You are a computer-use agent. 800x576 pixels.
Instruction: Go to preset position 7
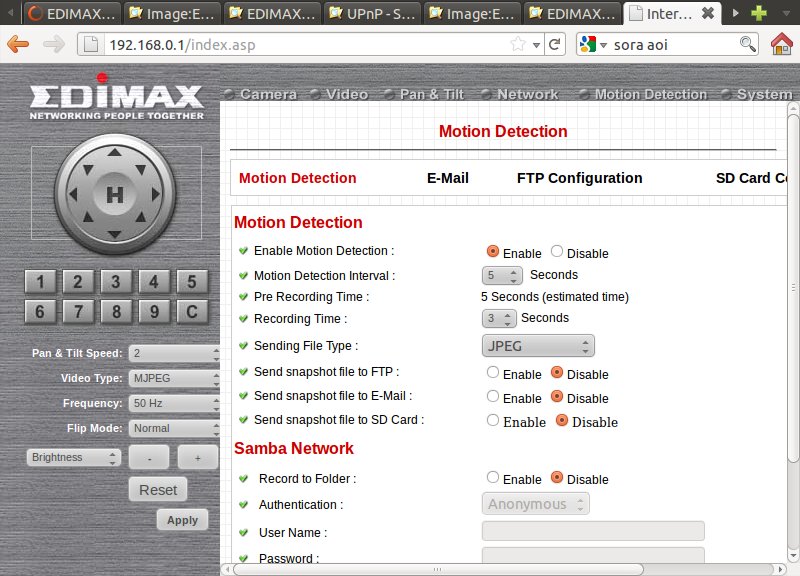click(78, 311)
